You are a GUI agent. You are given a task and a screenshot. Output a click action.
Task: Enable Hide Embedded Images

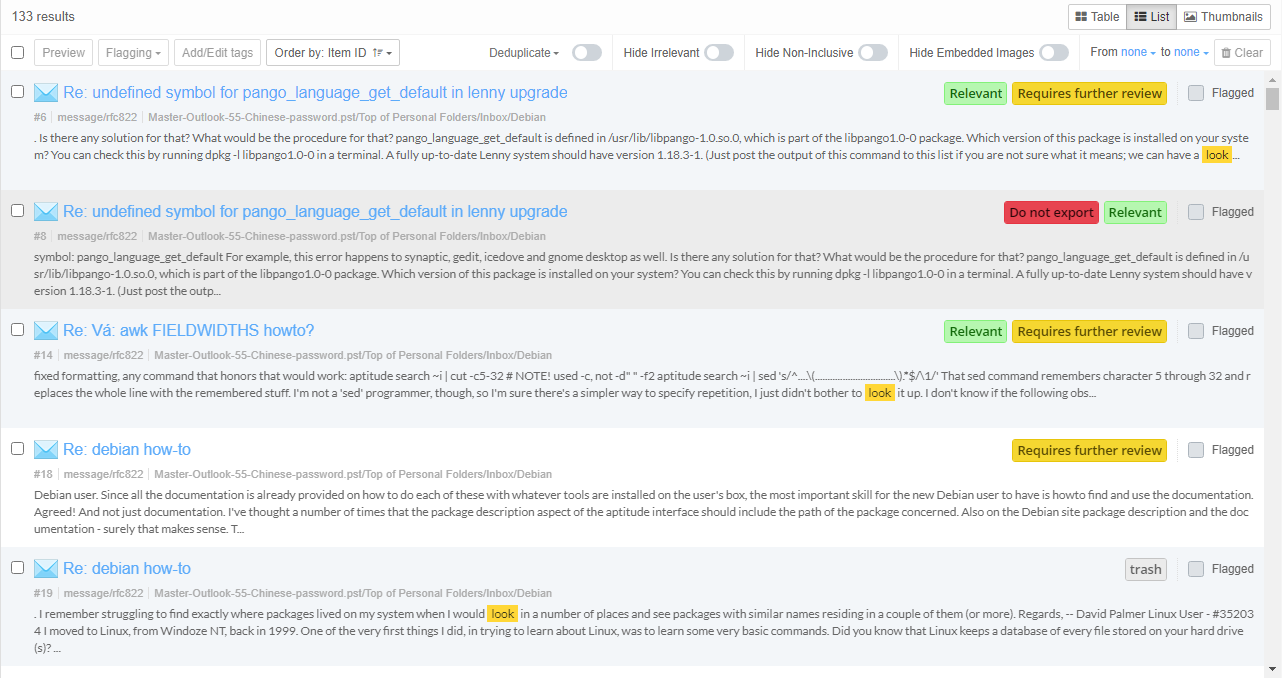point(1054,52)
